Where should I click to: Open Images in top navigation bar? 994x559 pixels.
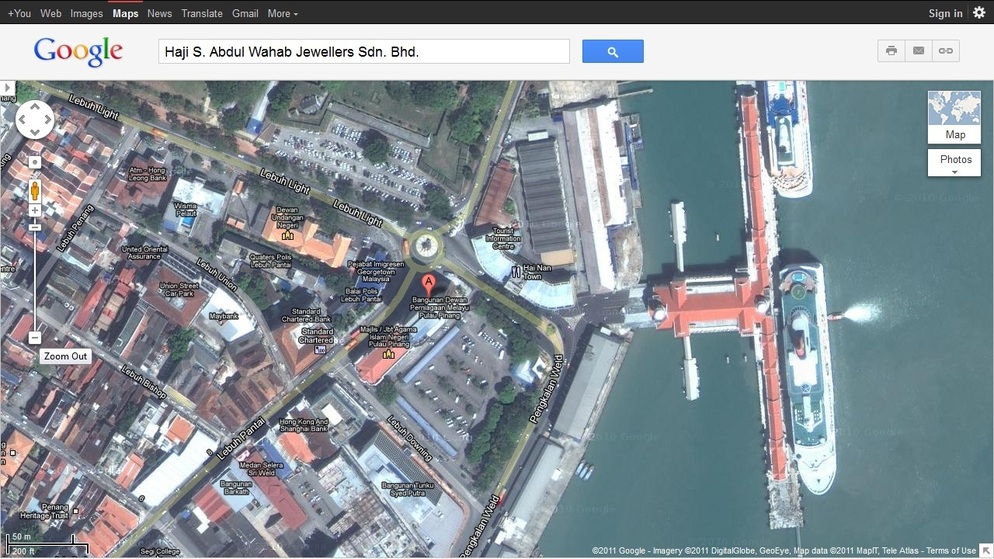(x=86, y=13)
